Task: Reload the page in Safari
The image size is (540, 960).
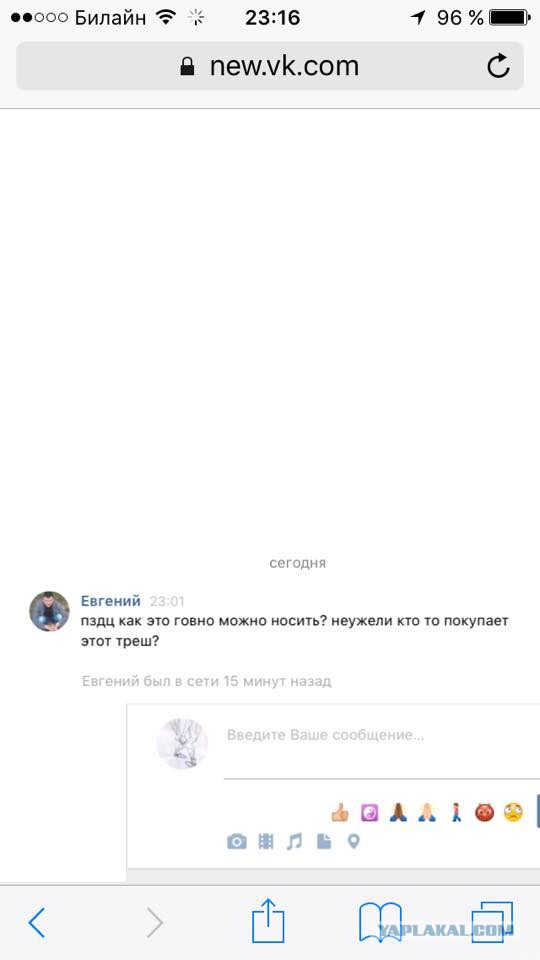Action: 498,66
